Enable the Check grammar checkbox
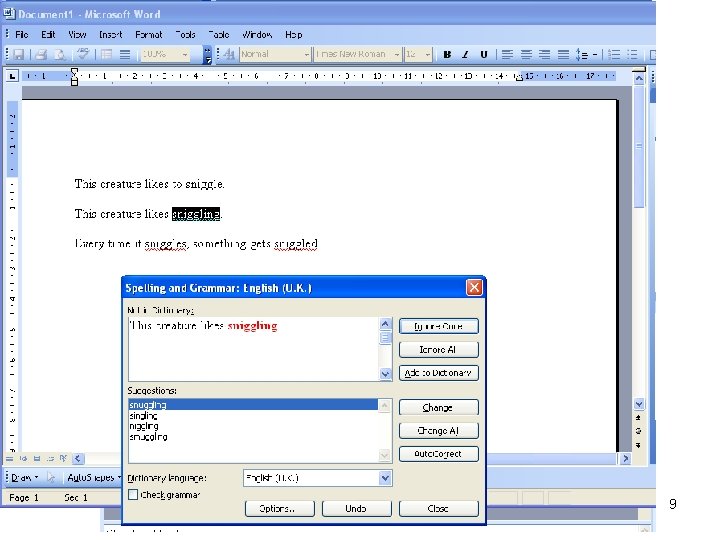The width and height of the screenshot is (720, 540). (x=133, y=495)
